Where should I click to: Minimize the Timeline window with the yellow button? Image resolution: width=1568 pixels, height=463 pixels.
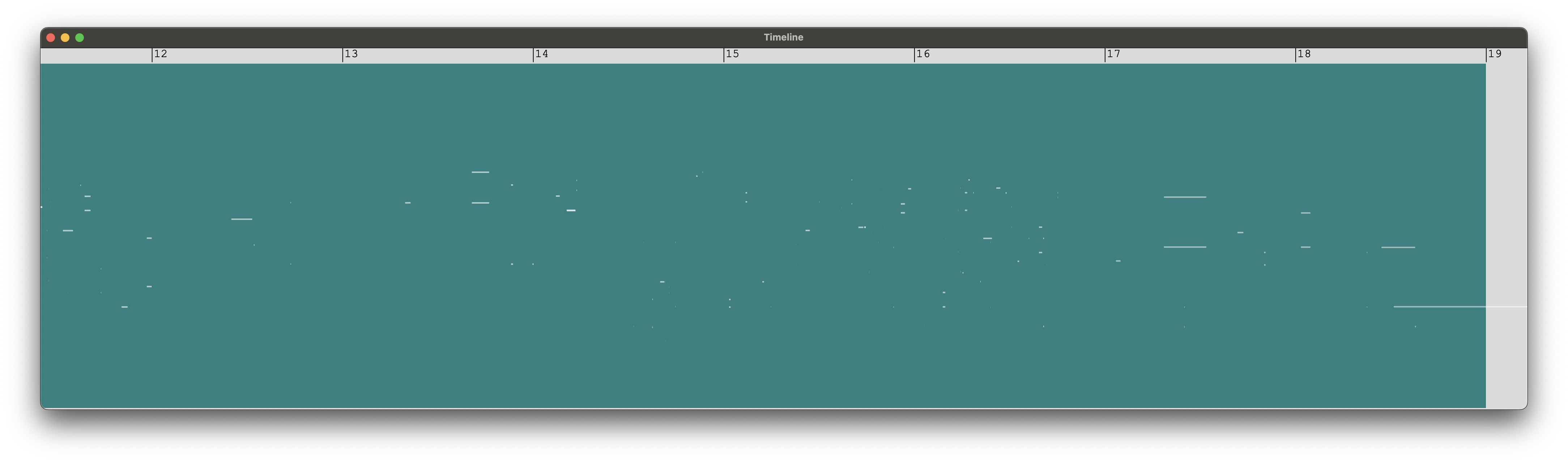pos(65,38)
